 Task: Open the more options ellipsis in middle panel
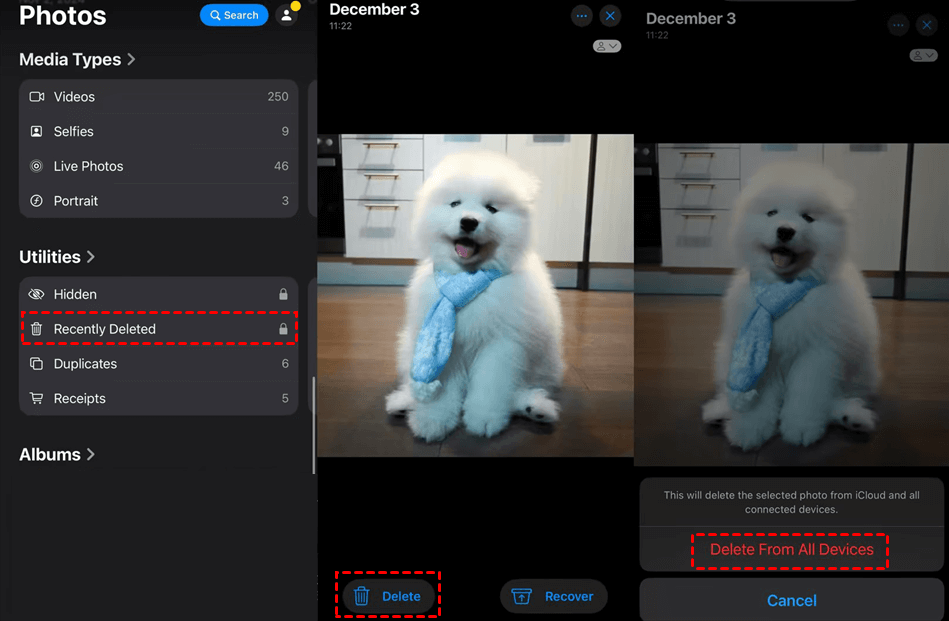pyautogui.click(x=582, y=16)
